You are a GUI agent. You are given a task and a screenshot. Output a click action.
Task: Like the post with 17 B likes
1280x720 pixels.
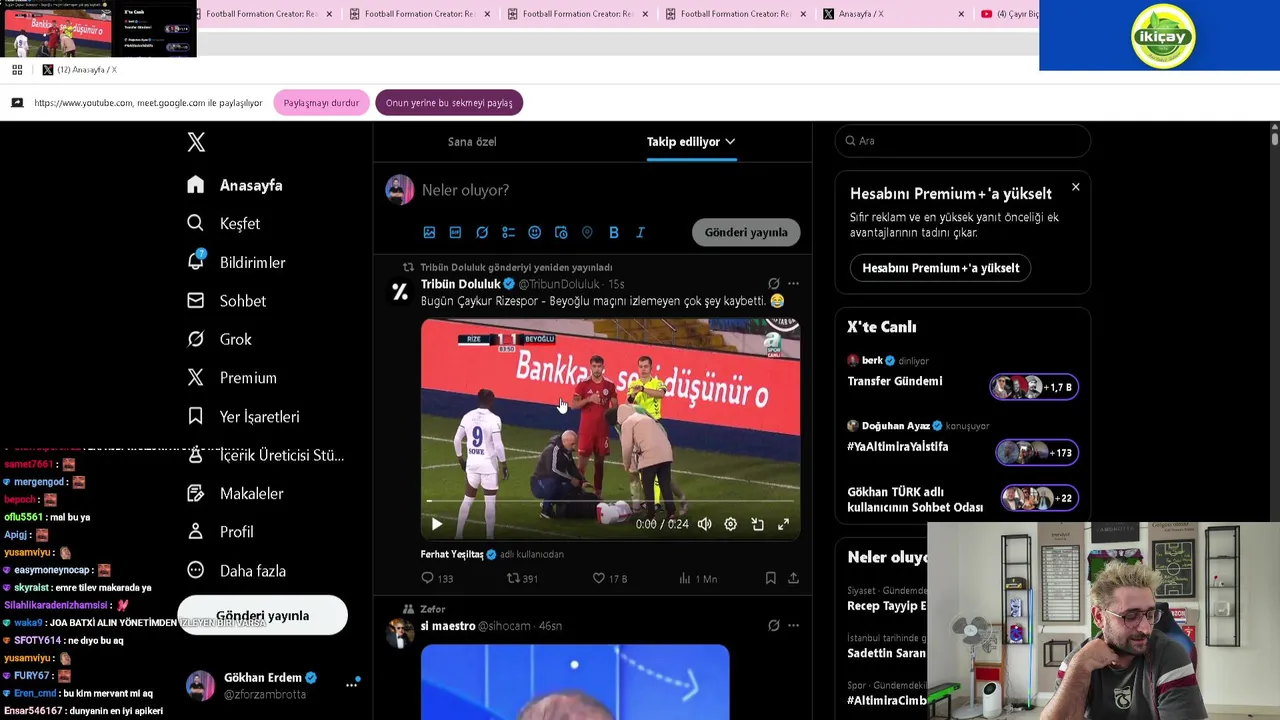[610, 578]
